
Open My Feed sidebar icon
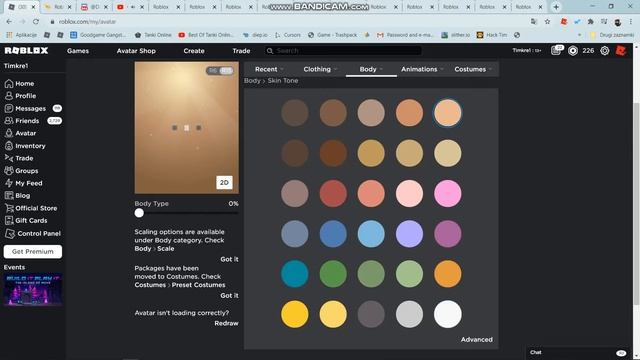(x=9, y=183)
